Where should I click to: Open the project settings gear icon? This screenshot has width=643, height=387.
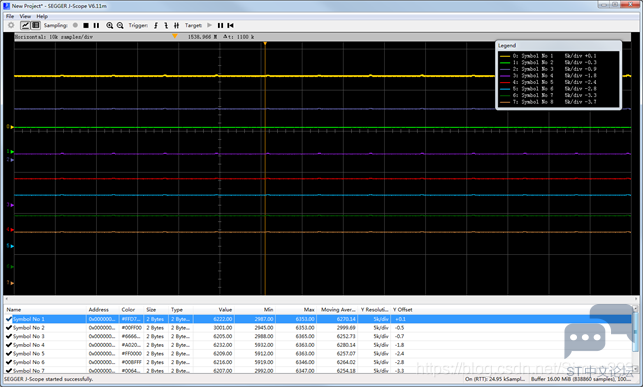pyautogui.click(x=11, y=25)
